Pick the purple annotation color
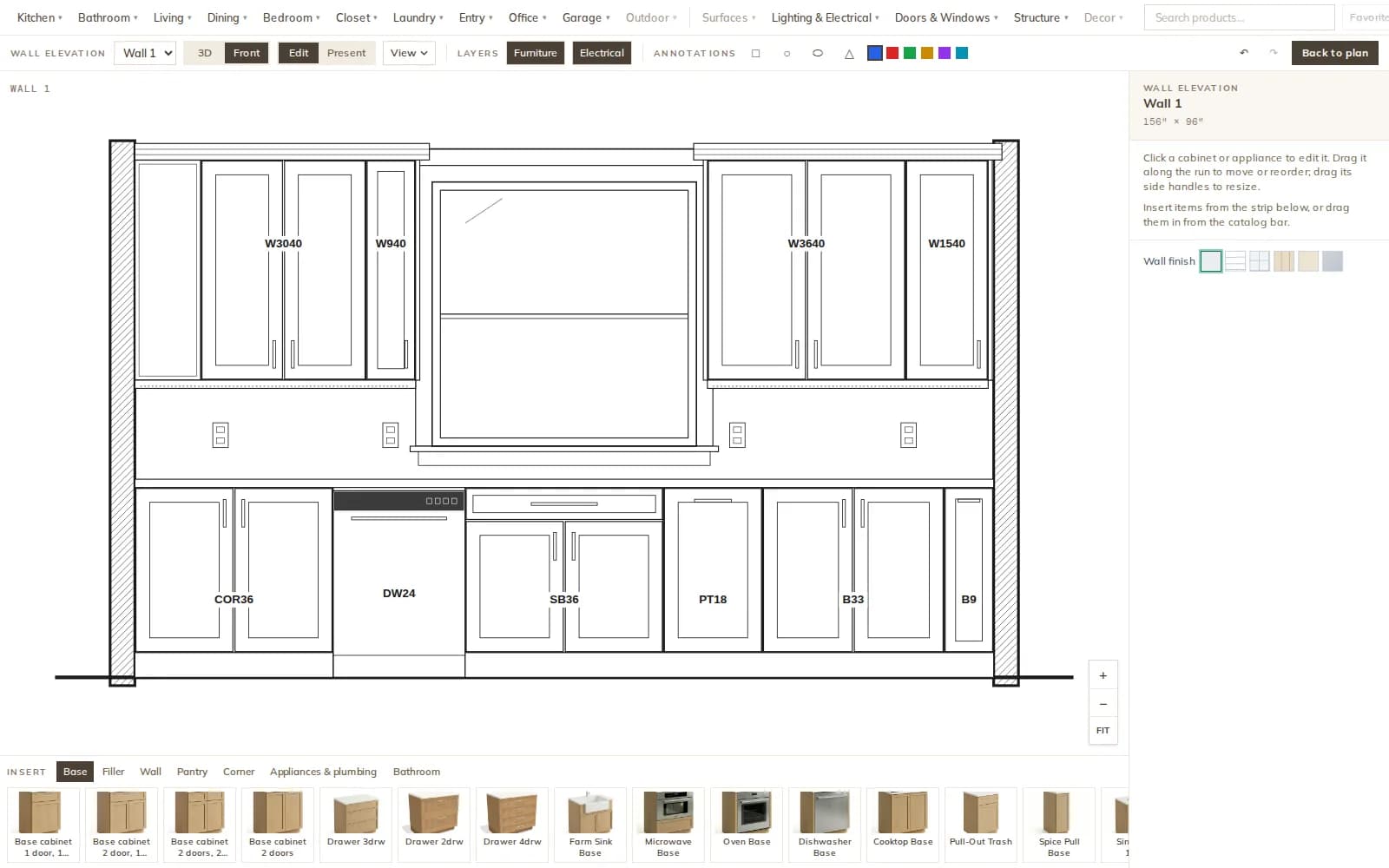The image size is (1389, 868). 945,53
